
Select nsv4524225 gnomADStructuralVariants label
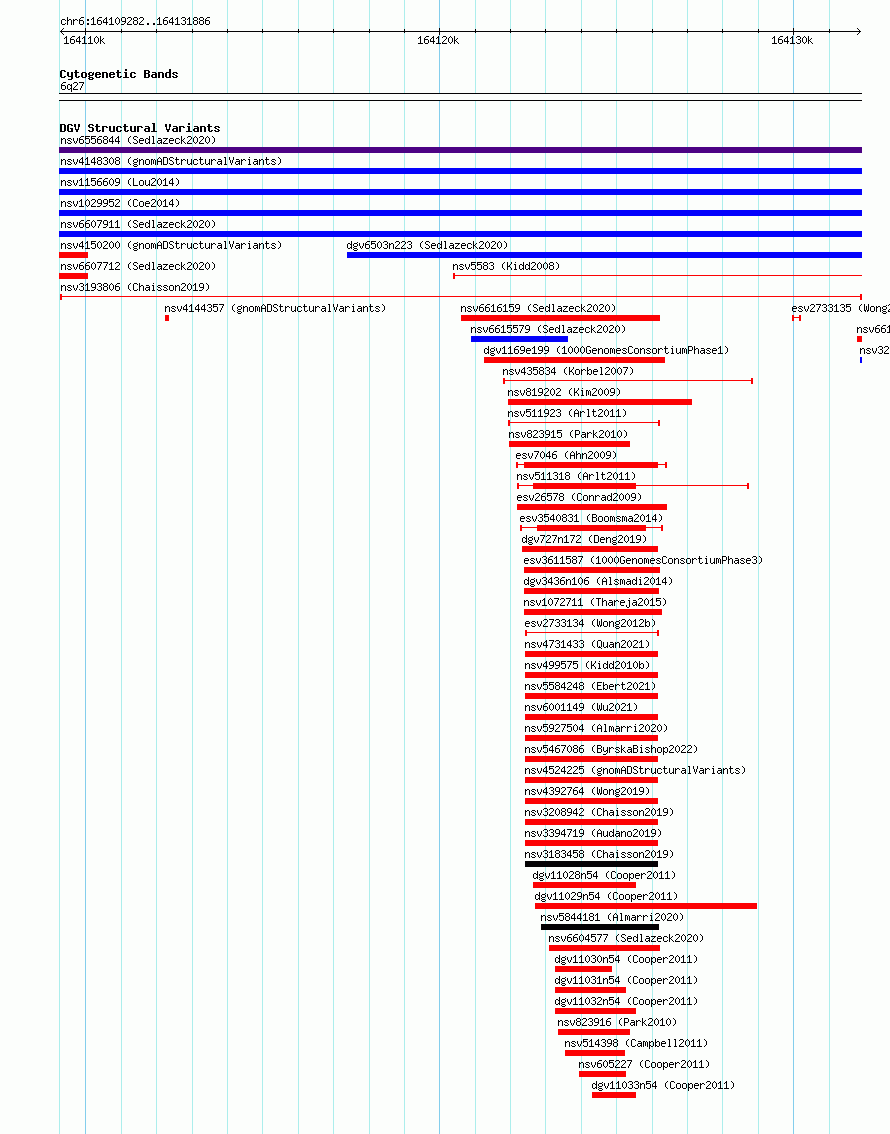636,770
